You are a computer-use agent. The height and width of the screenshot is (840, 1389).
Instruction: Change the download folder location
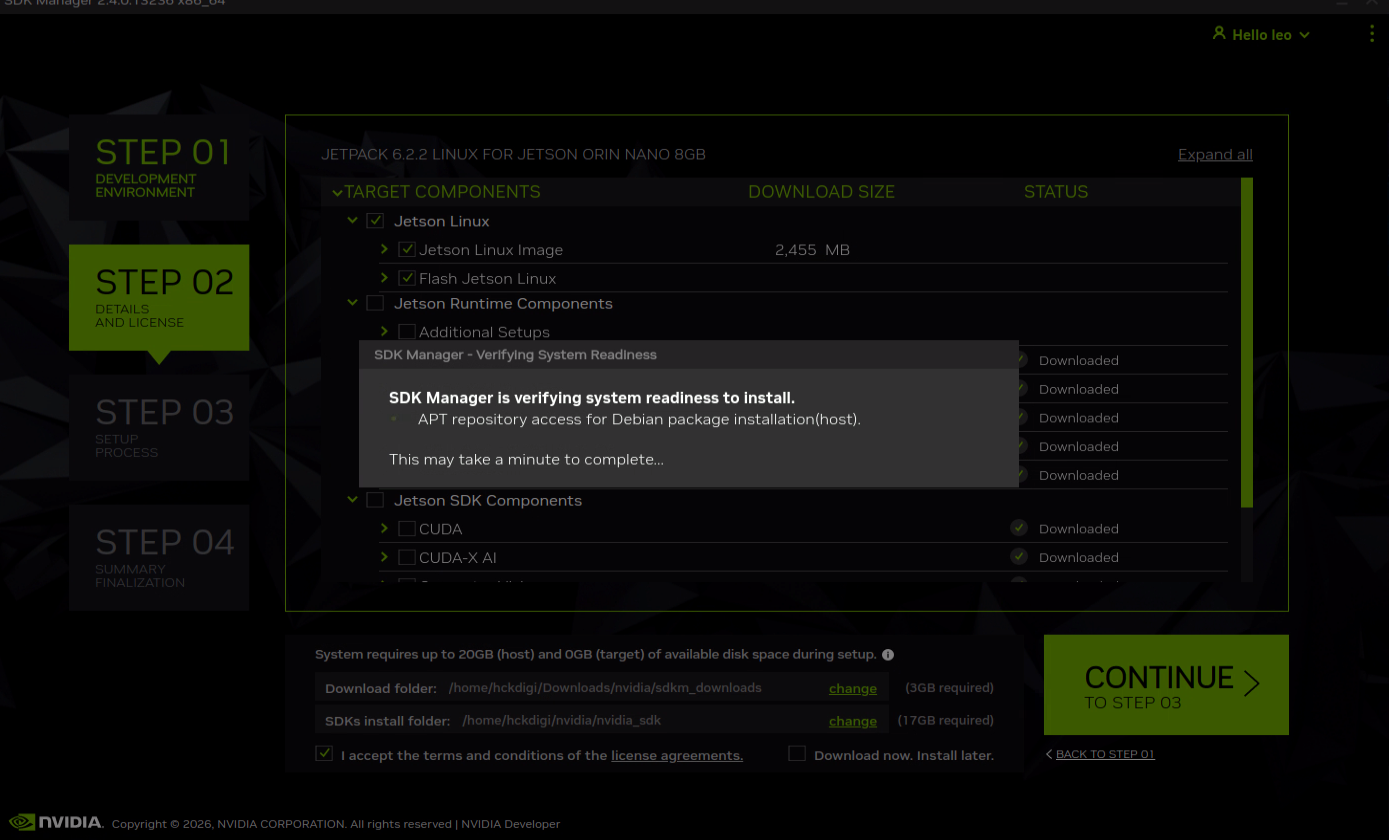pyautogui.click(x=853, y=688)
